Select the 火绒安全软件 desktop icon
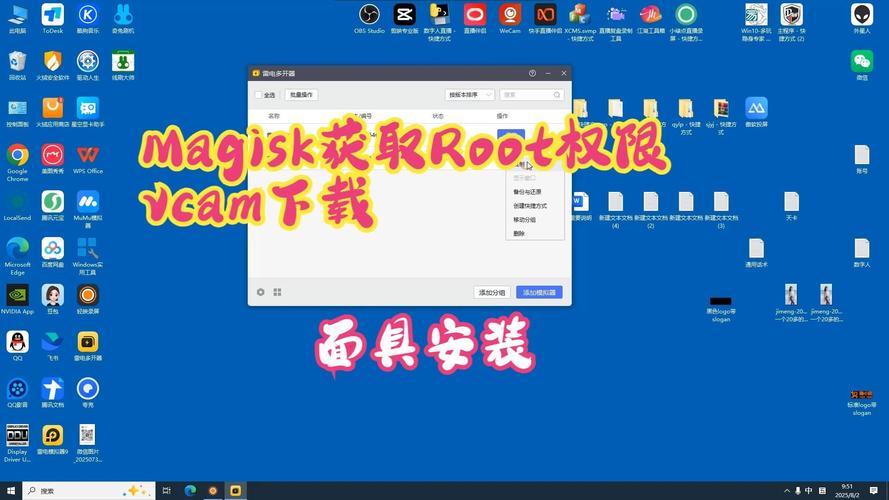Screen dimensions: 889x500 [x=53, y=66]
